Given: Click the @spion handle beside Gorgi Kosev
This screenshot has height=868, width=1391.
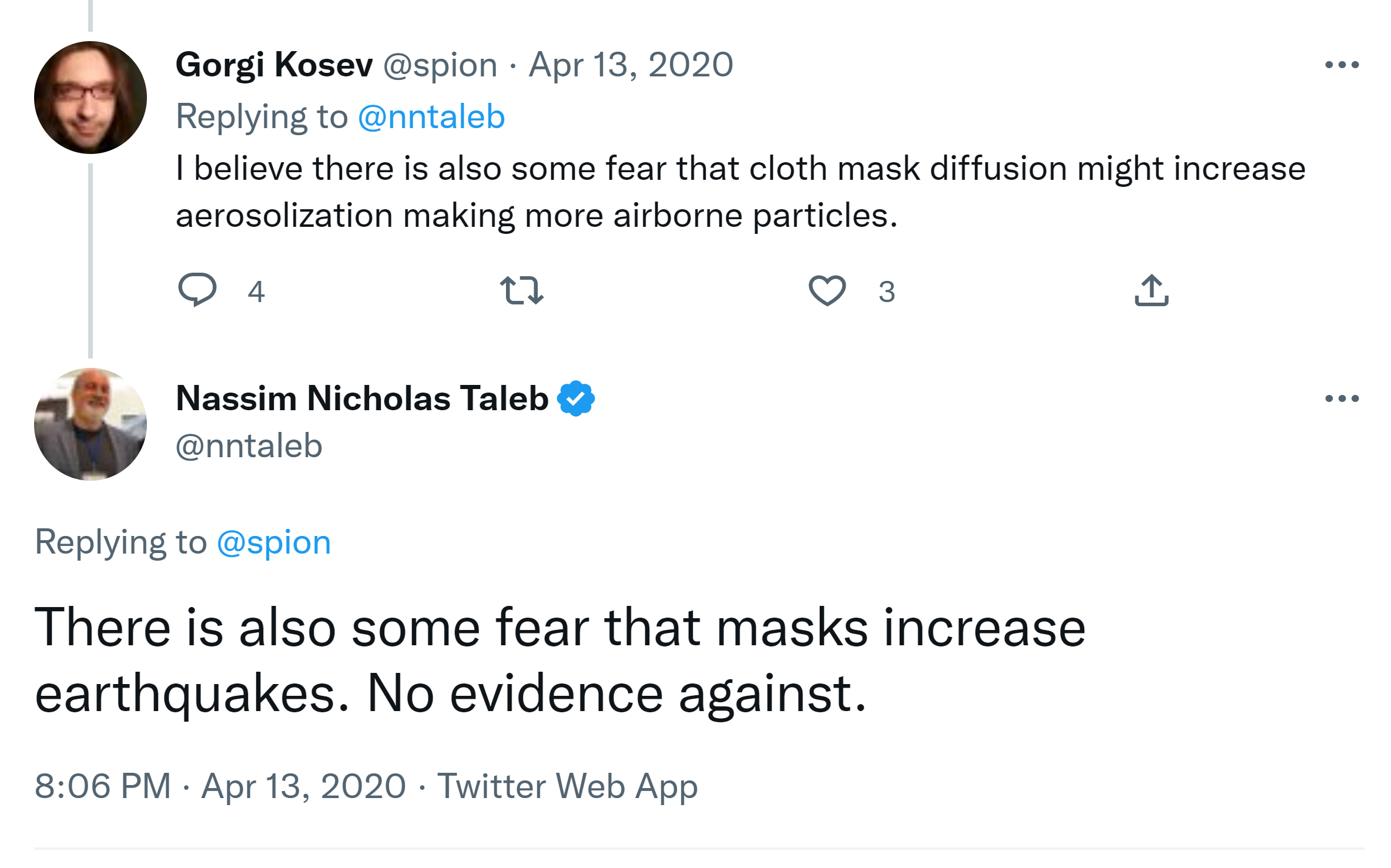Looking at the screenshot, I should 440,65.
